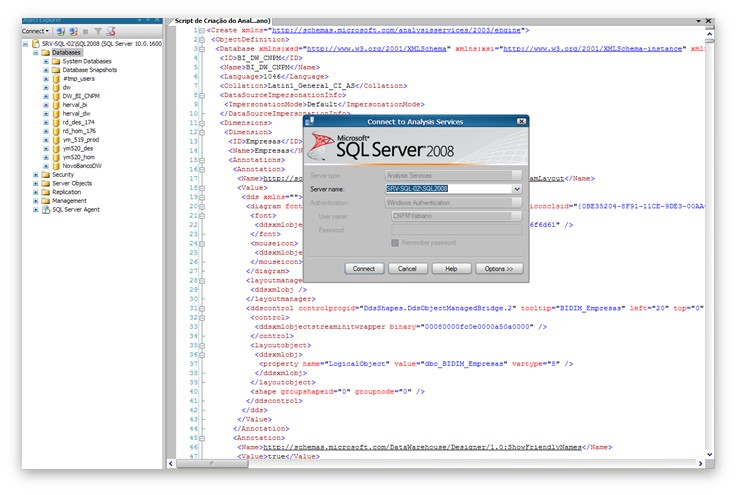Click the text "dbo_BIDIM_Empresas" on line 37
This screenshot has height=495, width=737.
tap(464, 364)
